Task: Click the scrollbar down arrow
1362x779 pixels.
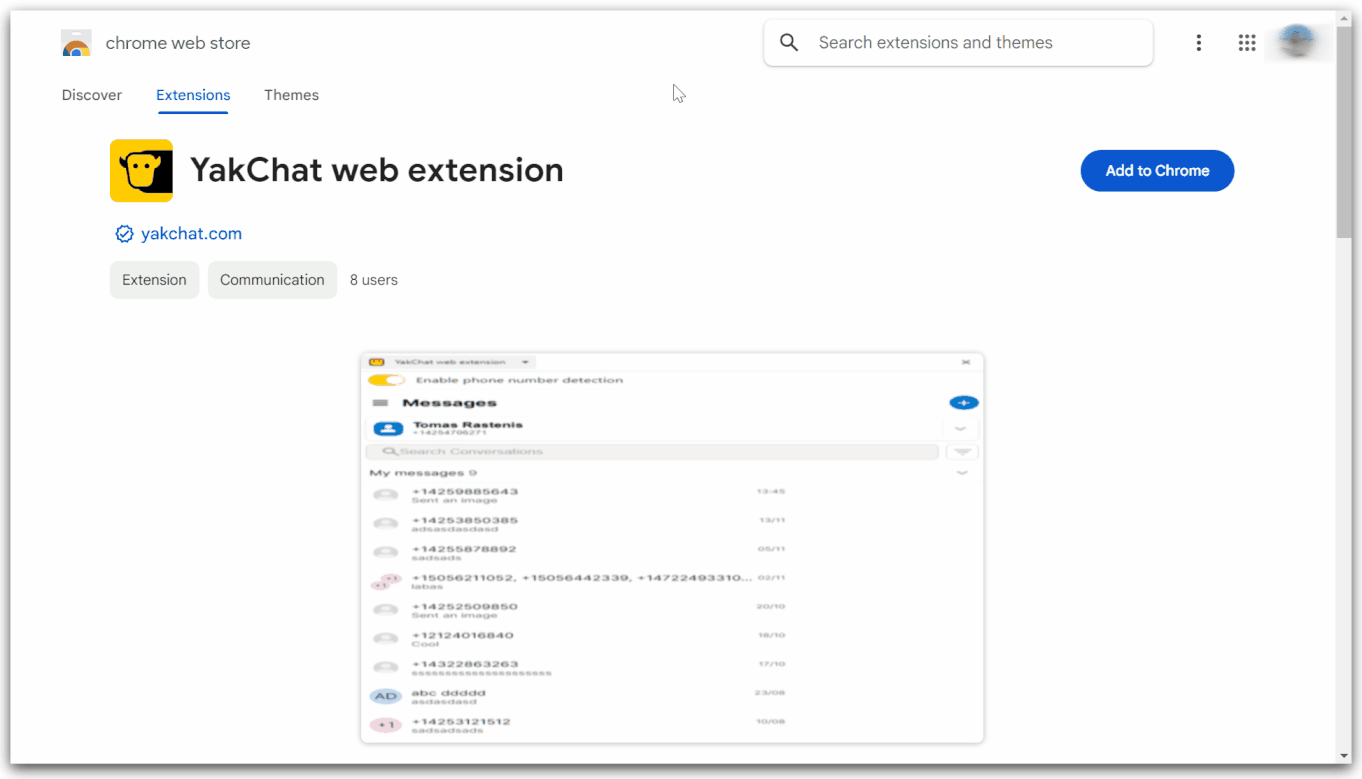Action: (1344, 756)
